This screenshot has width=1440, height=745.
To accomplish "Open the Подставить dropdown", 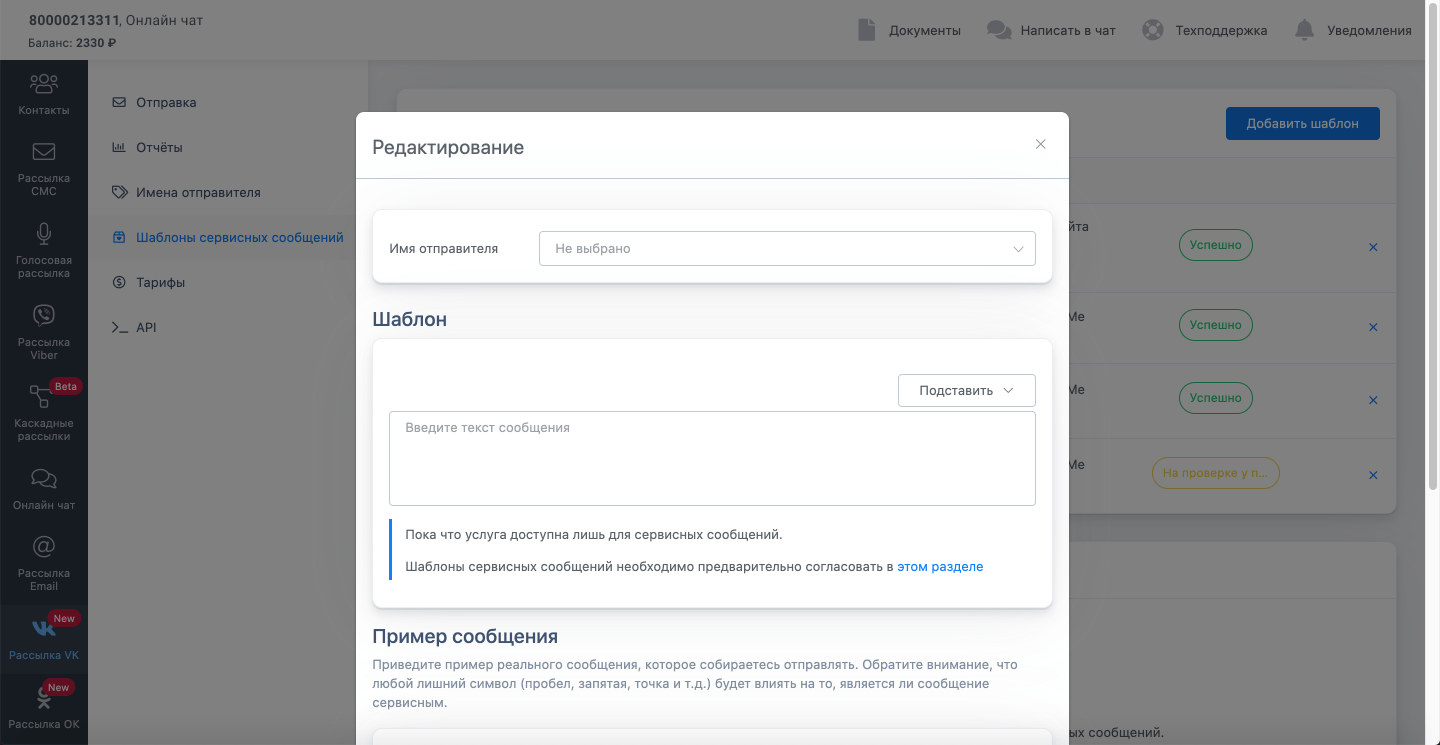I will [967, 390].
